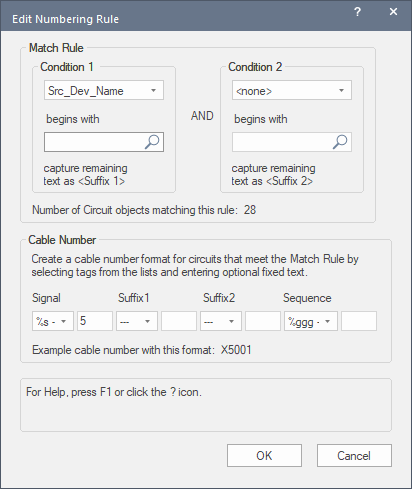Click the Signal fixed text field containing 5

coord(95,321)
